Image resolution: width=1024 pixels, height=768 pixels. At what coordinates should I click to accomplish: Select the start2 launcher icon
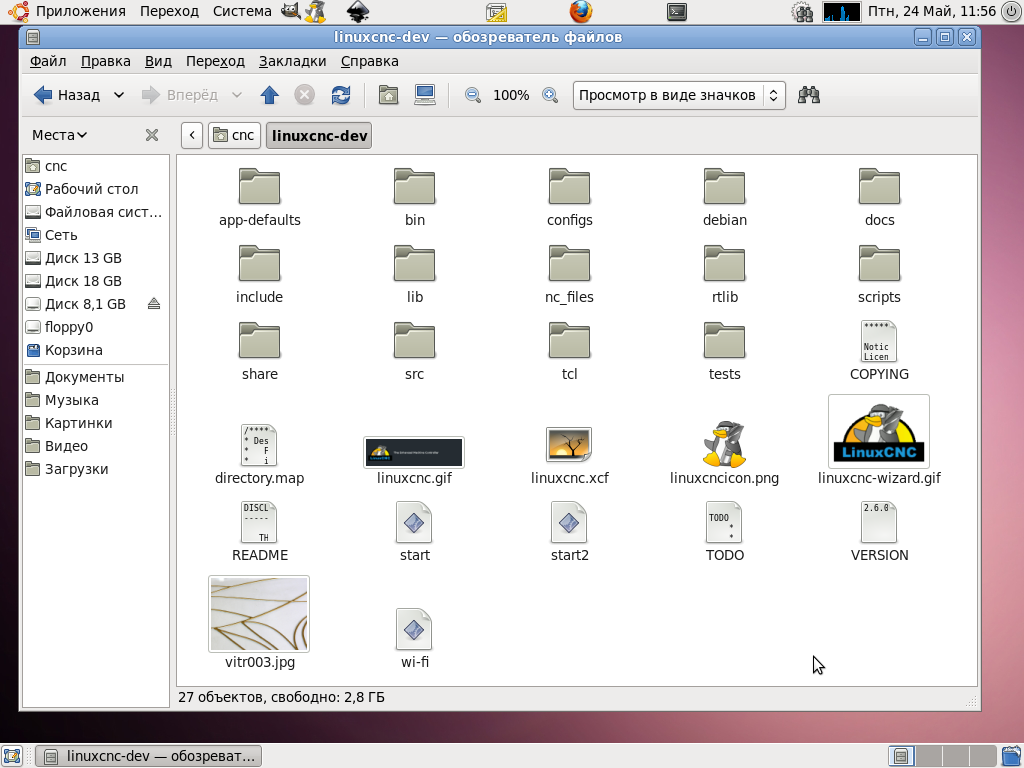(569, 522)
